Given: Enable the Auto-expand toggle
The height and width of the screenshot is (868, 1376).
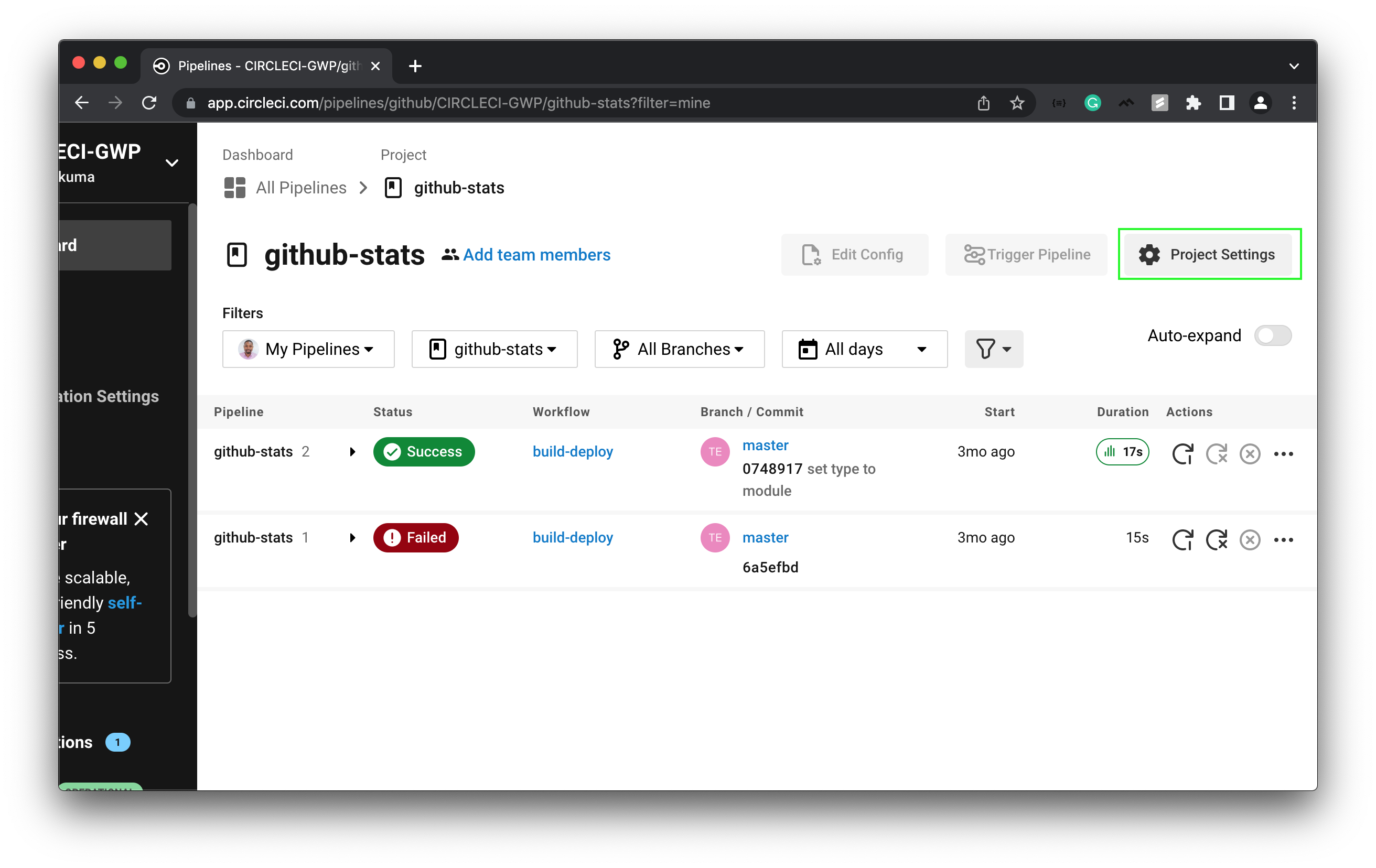Looking at the screenshot, I should click(x=1273, y=336).
